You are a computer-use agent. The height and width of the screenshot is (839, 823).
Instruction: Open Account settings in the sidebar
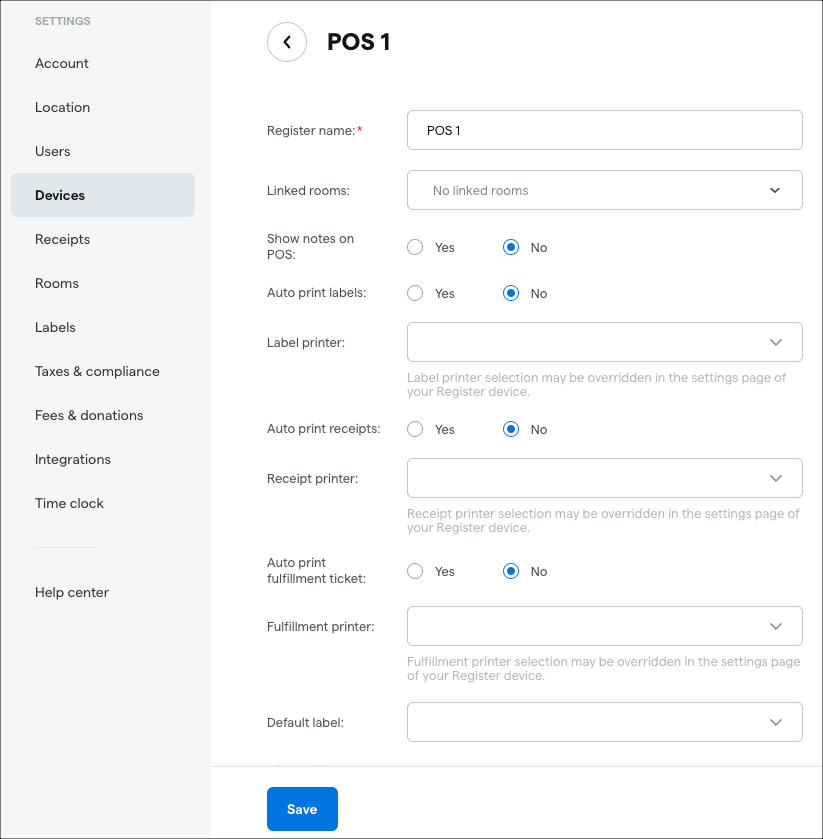pos(62,63)
